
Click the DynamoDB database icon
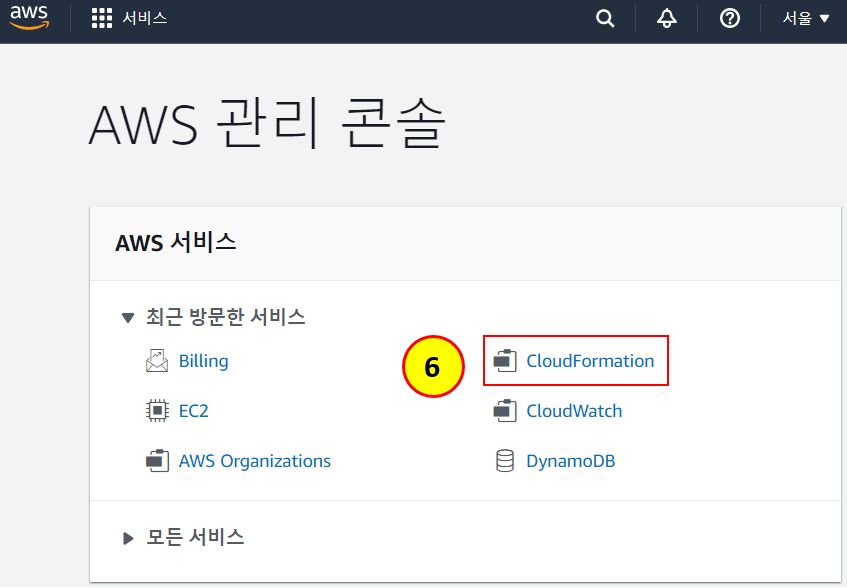(x=505, y=461)
